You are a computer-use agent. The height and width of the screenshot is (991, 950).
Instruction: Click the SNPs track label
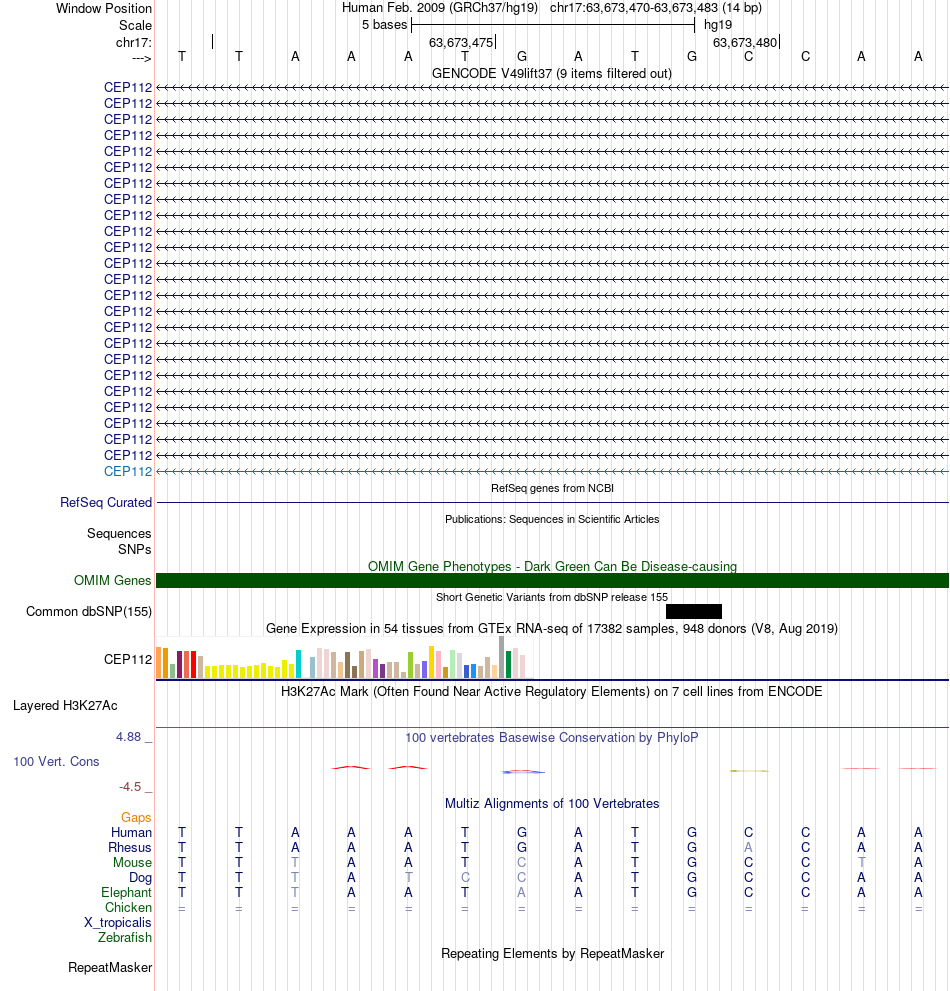[135, 549]
